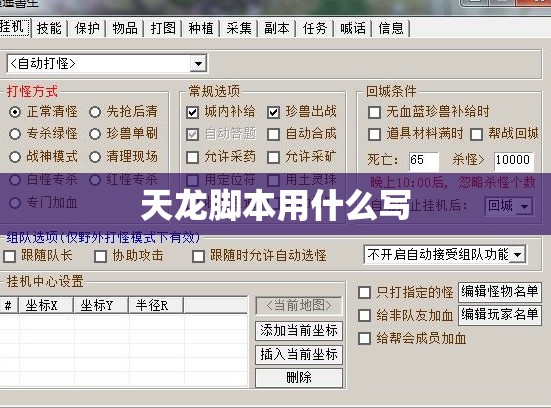Enable 协助攻击 checkbox
551x408 pixels.
tap(101, 256)
